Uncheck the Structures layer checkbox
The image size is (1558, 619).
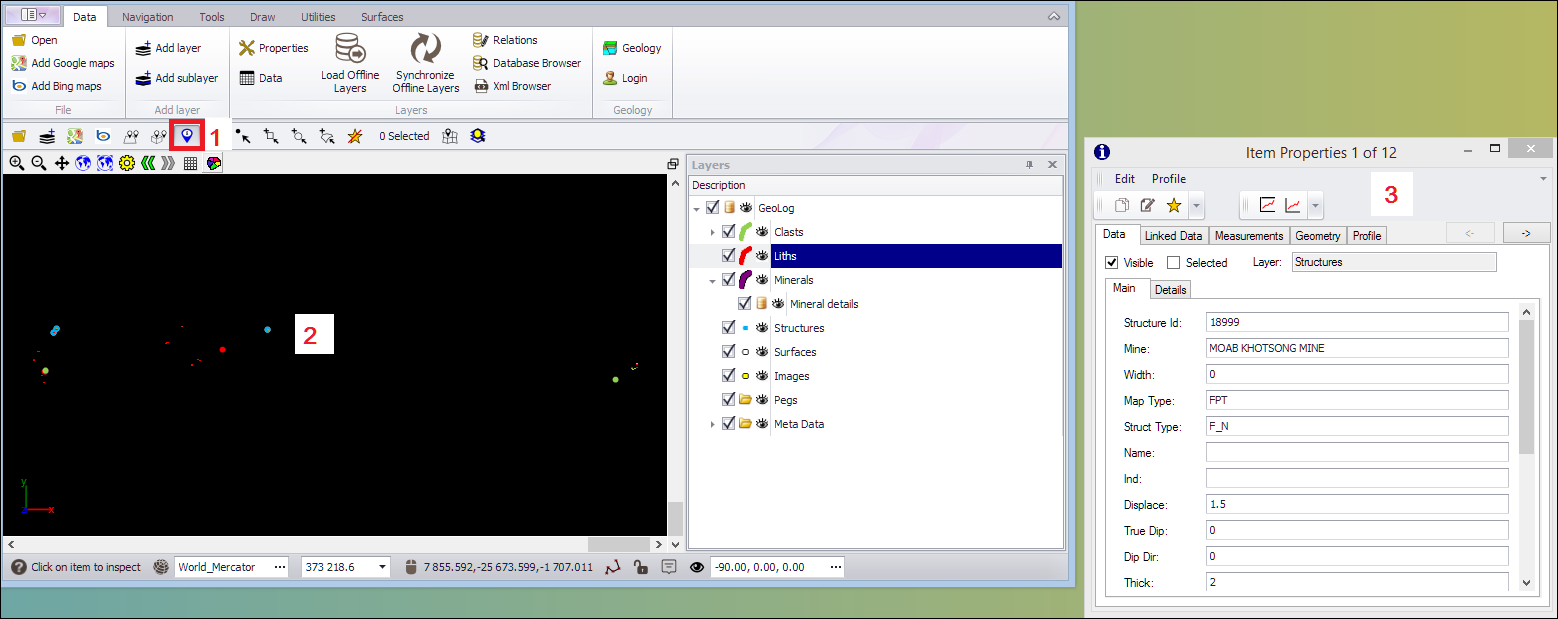728,328
